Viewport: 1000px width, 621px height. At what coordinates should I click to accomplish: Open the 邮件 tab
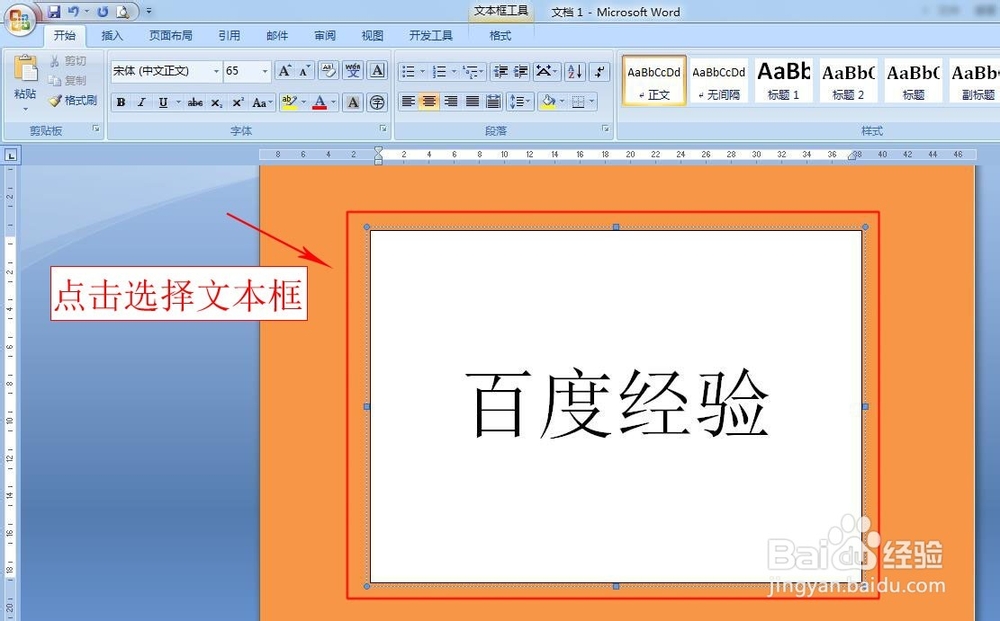[277, 36]
